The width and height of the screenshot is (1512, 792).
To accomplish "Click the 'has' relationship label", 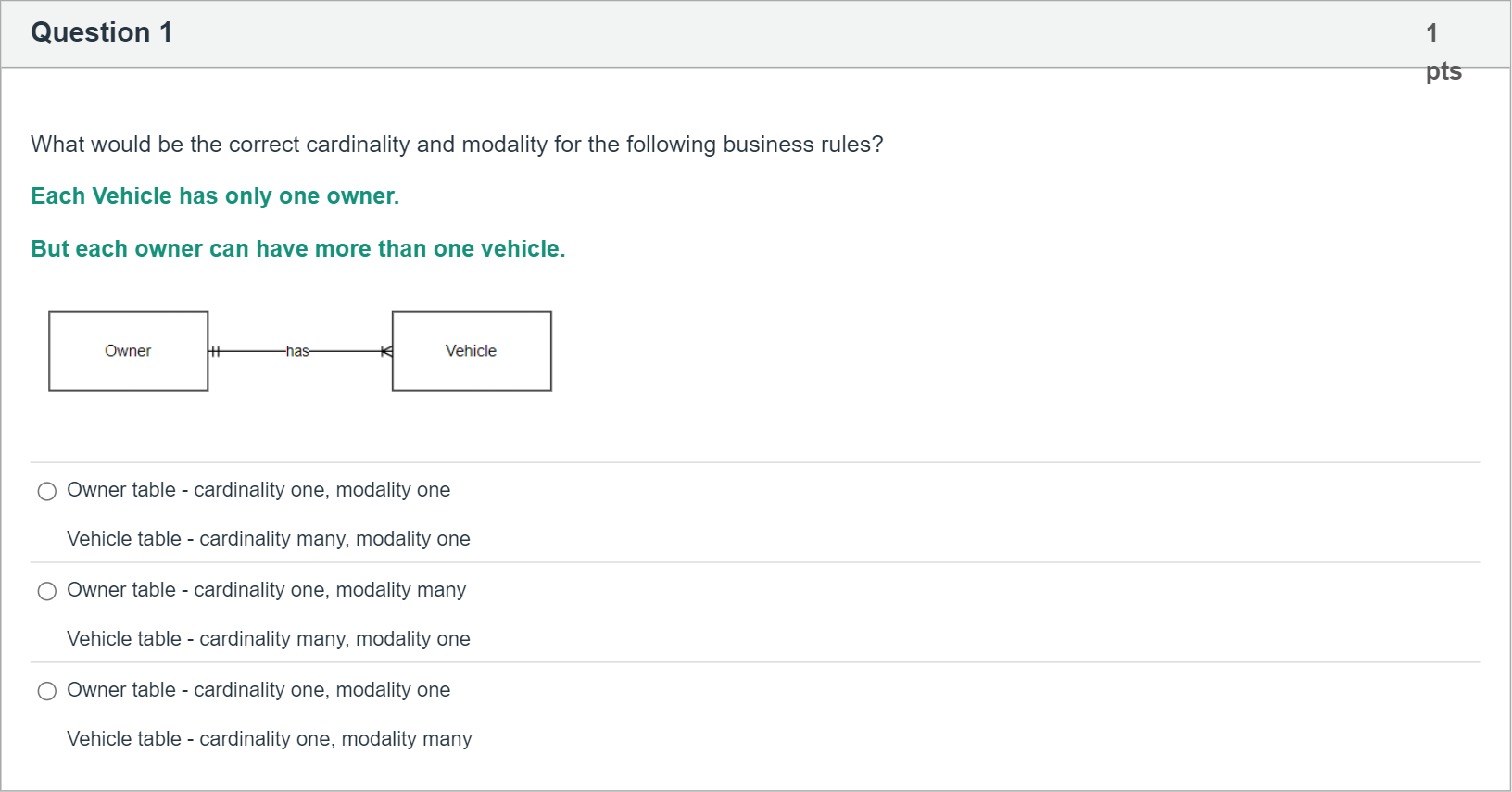I will pyautogui.click(x=297, y=351).
